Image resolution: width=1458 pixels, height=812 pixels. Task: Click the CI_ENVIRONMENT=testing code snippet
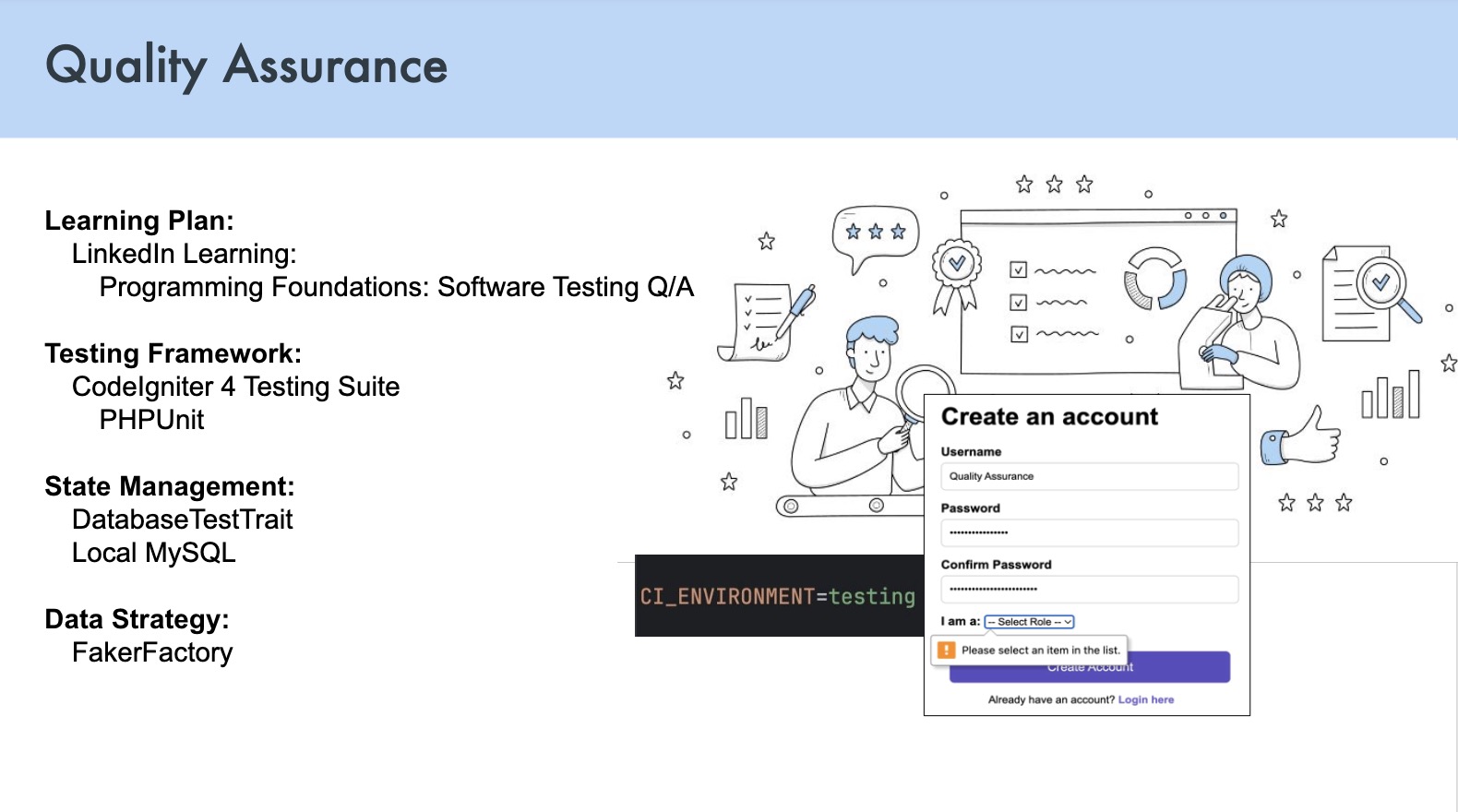coord(778,596)
